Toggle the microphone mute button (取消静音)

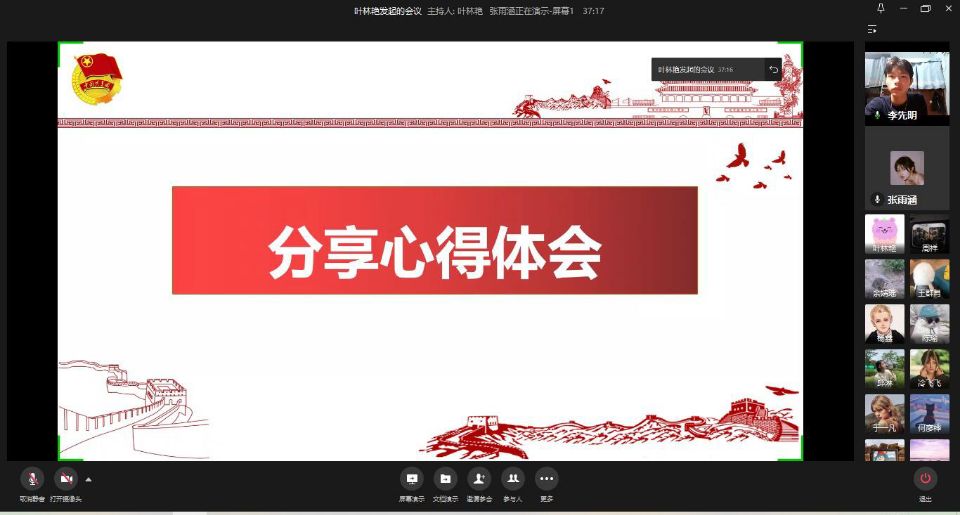[x=32, y=479]
